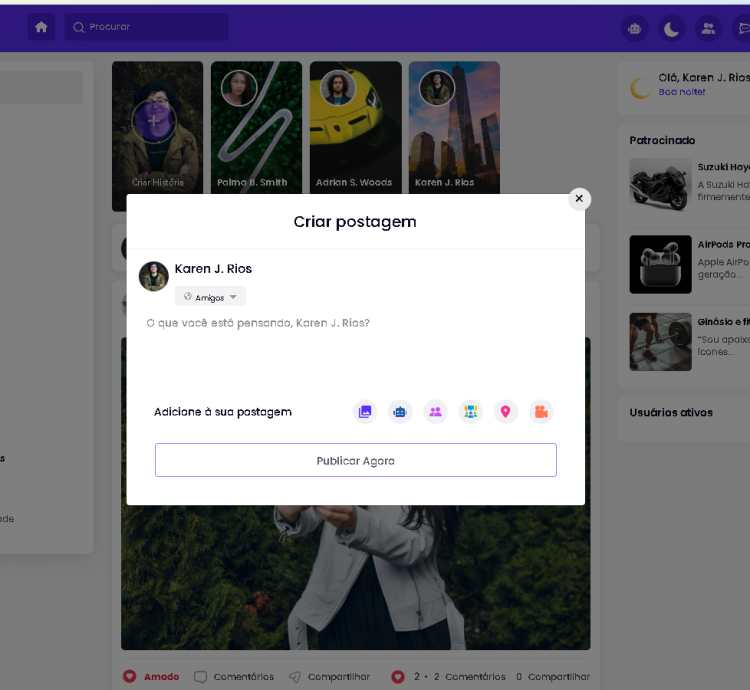
Task: Click the multicolor group icon in post options
Action: (x=470, y=411)
